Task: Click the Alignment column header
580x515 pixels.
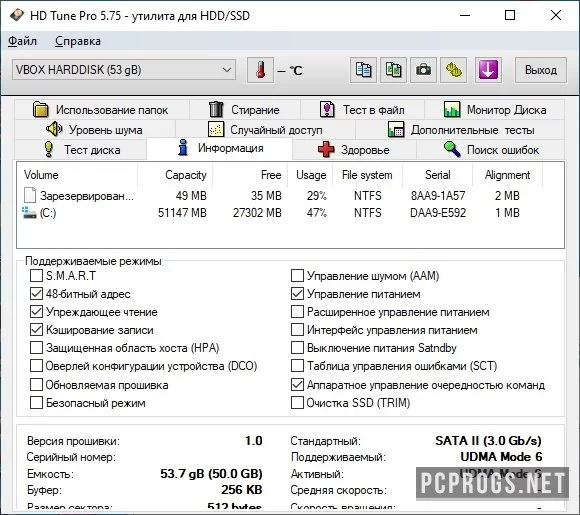Action: click(508, 175)
